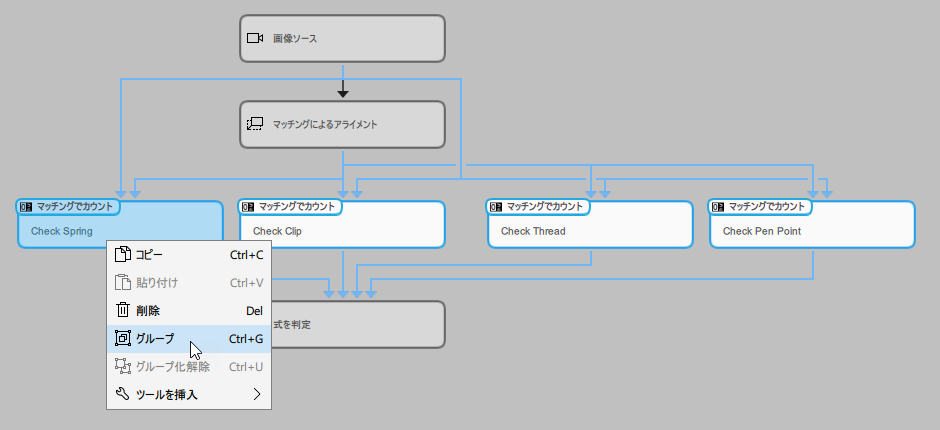
Task: Click the wrench icon beside ツールを挿入
Action: pos(123,395)
